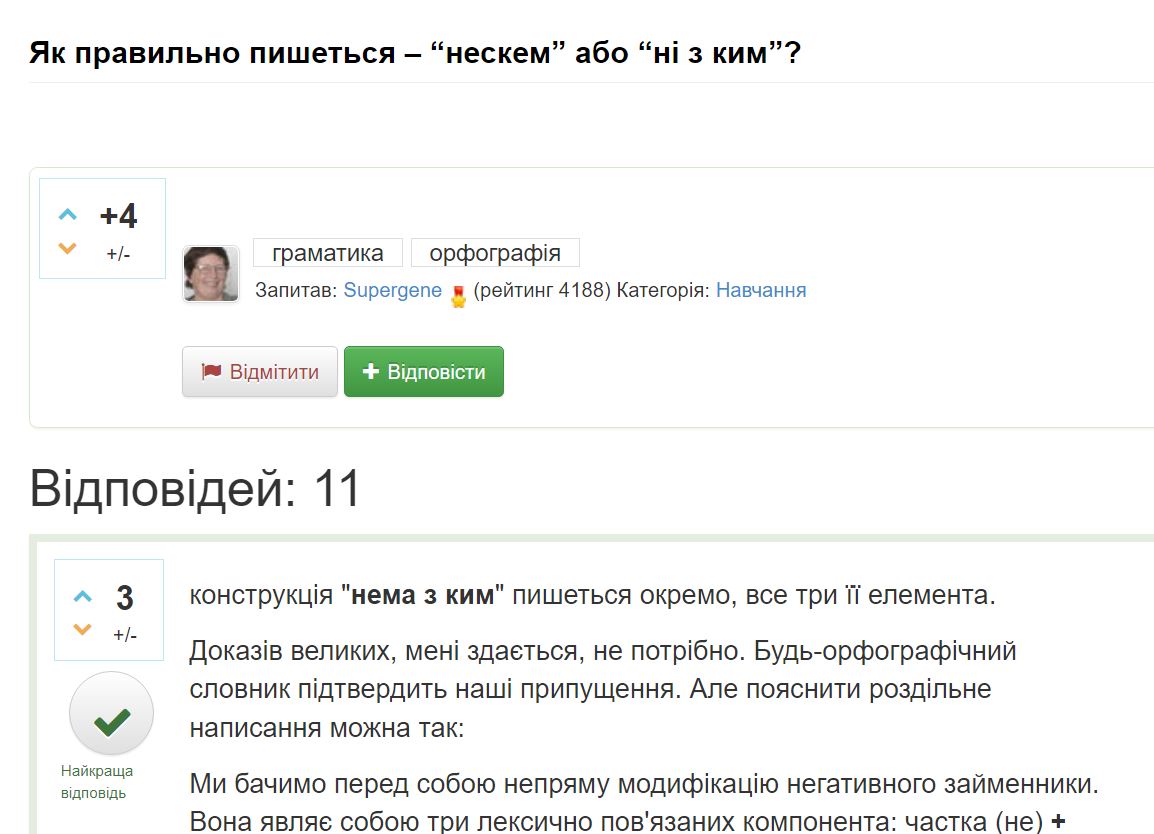Click the answer's vote count 3

125,598
